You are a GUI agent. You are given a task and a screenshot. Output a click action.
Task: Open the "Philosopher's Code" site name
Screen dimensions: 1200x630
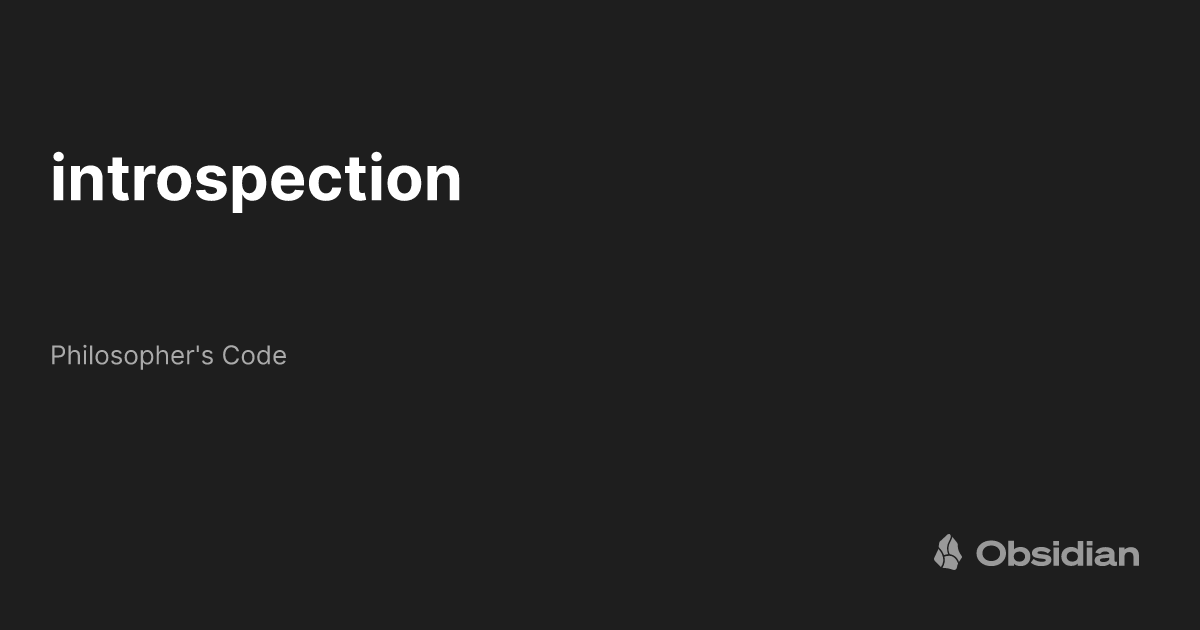168,356
